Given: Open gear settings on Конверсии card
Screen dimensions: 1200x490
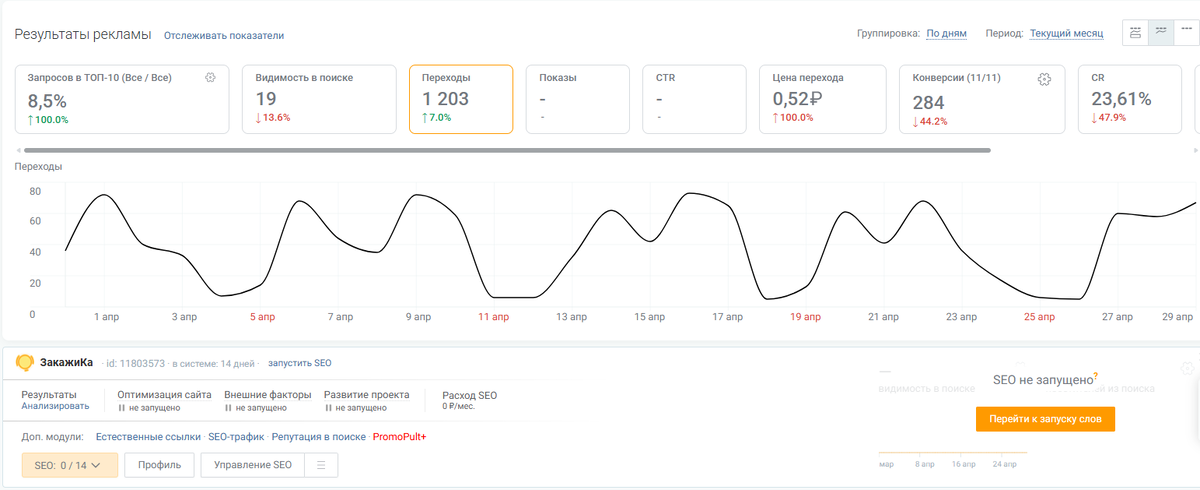Looking at the screenshot, I should point(1044,79).
